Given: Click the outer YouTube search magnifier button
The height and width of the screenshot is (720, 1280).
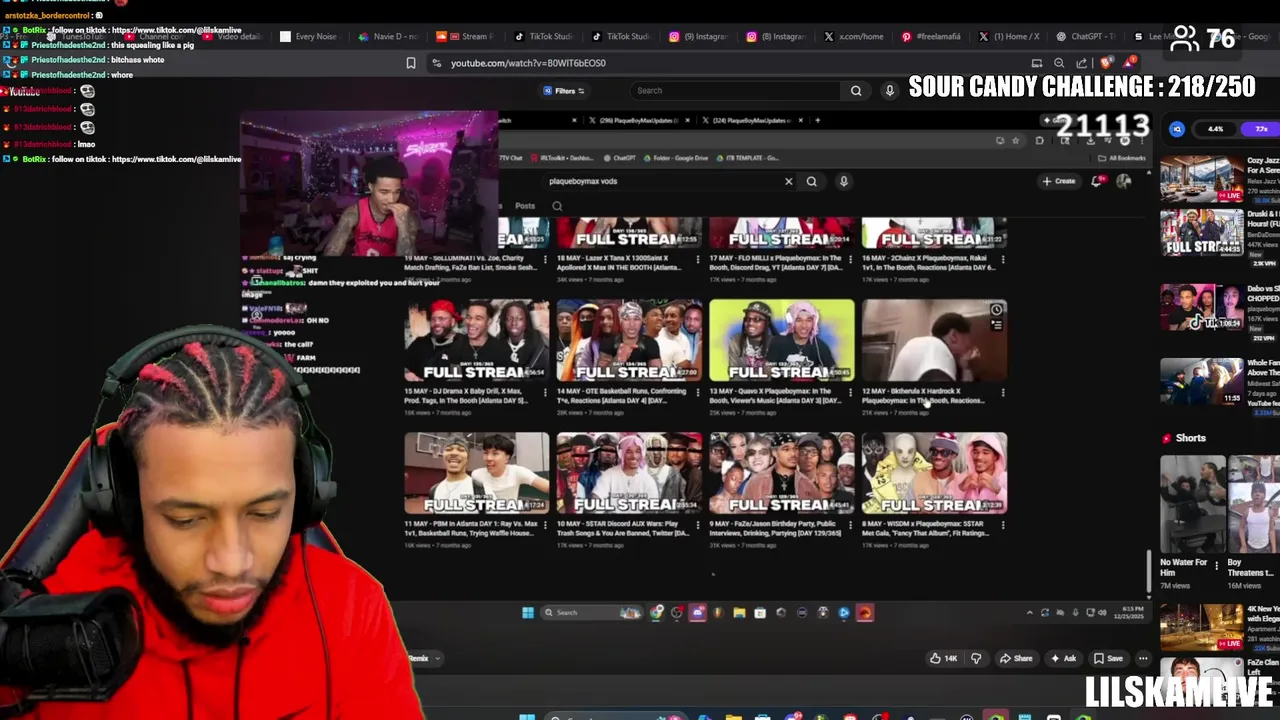Looking at the screenshot, I should click(856, 91).
